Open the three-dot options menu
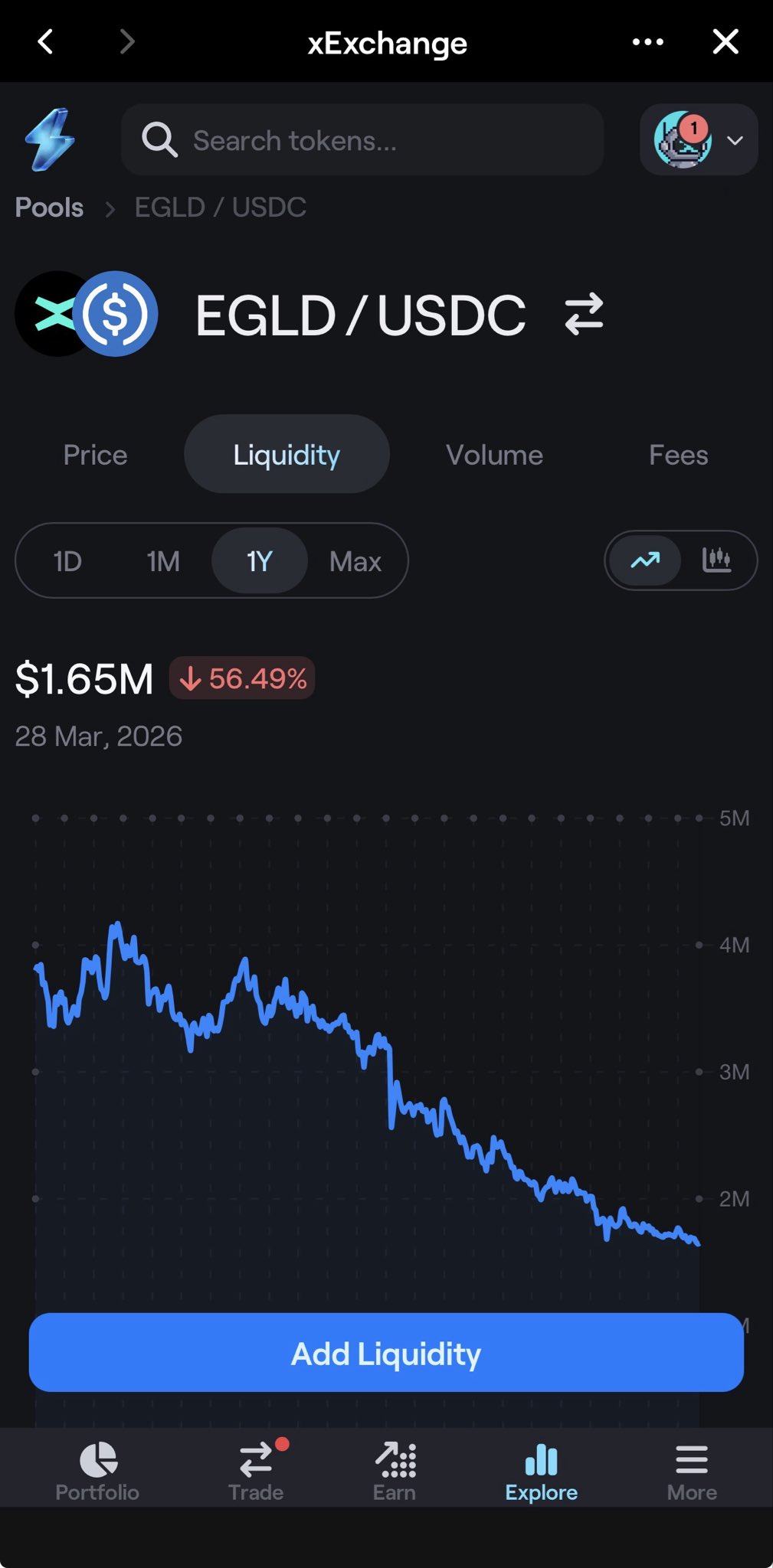The height and width of the screenshot is (1568, 773). tap(647, 42)
